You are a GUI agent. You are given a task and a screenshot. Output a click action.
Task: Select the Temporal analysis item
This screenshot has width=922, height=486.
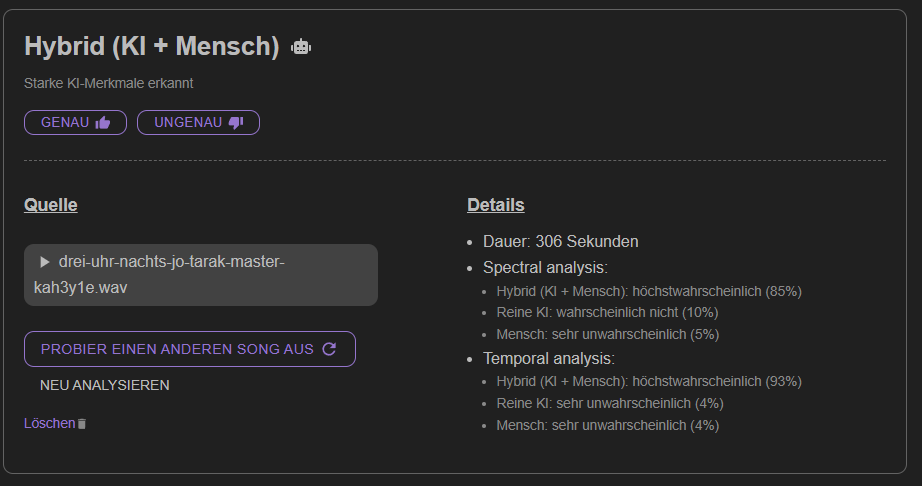549,358
